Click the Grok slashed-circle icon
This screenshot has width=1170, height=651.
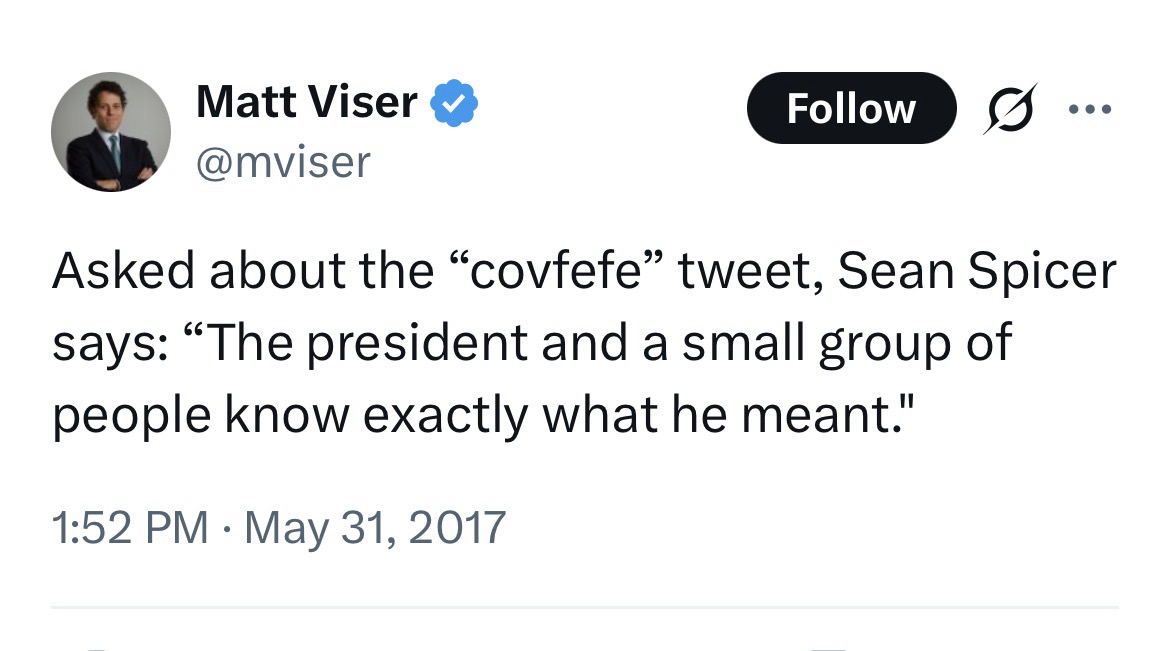(1009, 109)
